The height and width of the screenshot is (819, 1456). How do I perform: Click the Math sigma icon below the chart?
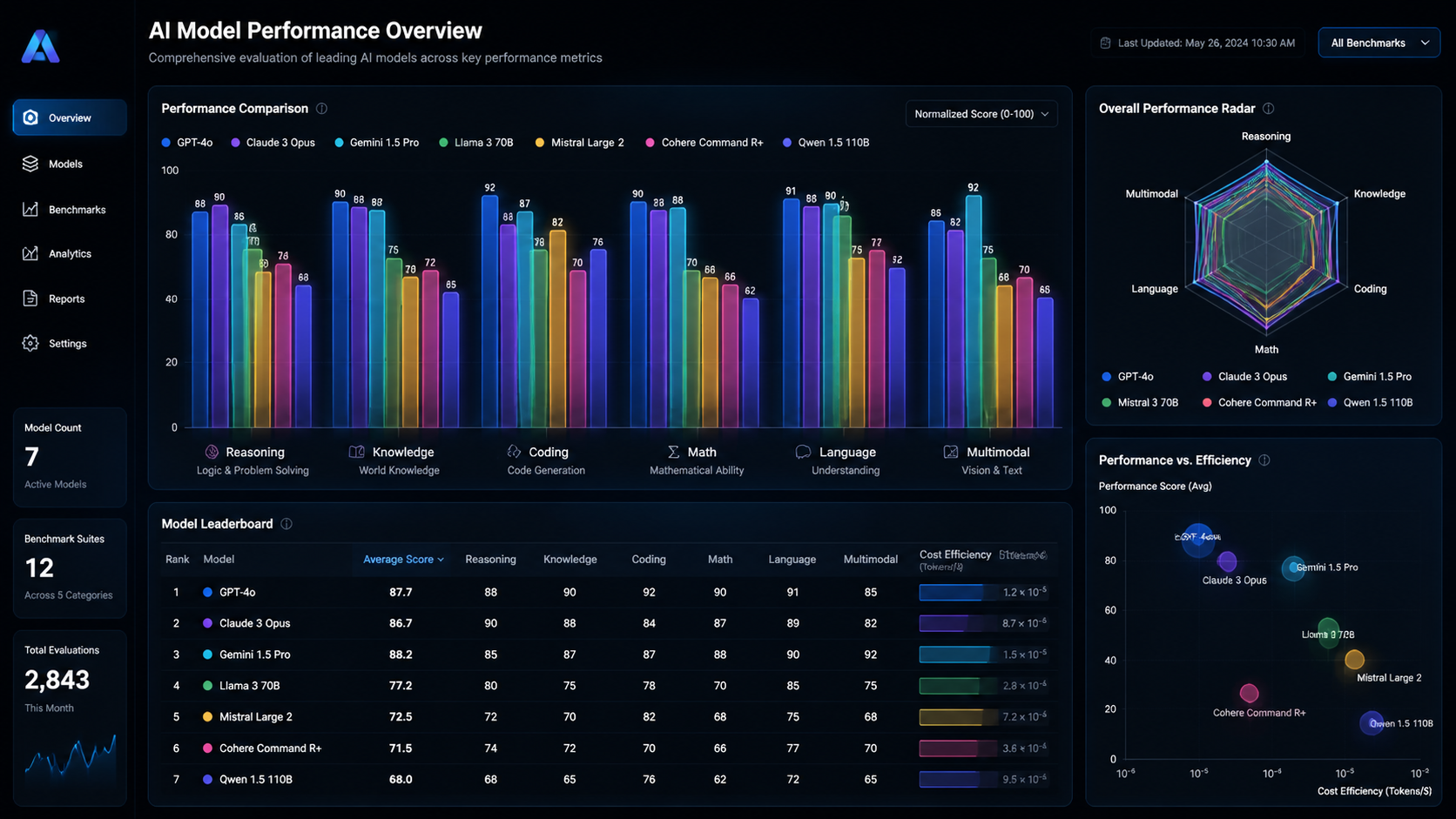point(673,452)
